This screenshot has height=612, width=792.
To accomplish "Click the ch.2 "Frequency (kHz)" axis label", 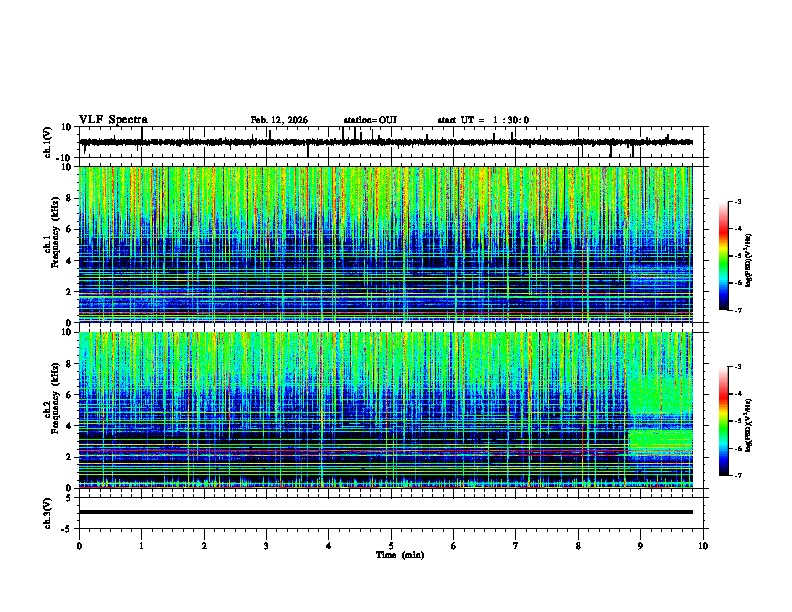I will point(56,398).
